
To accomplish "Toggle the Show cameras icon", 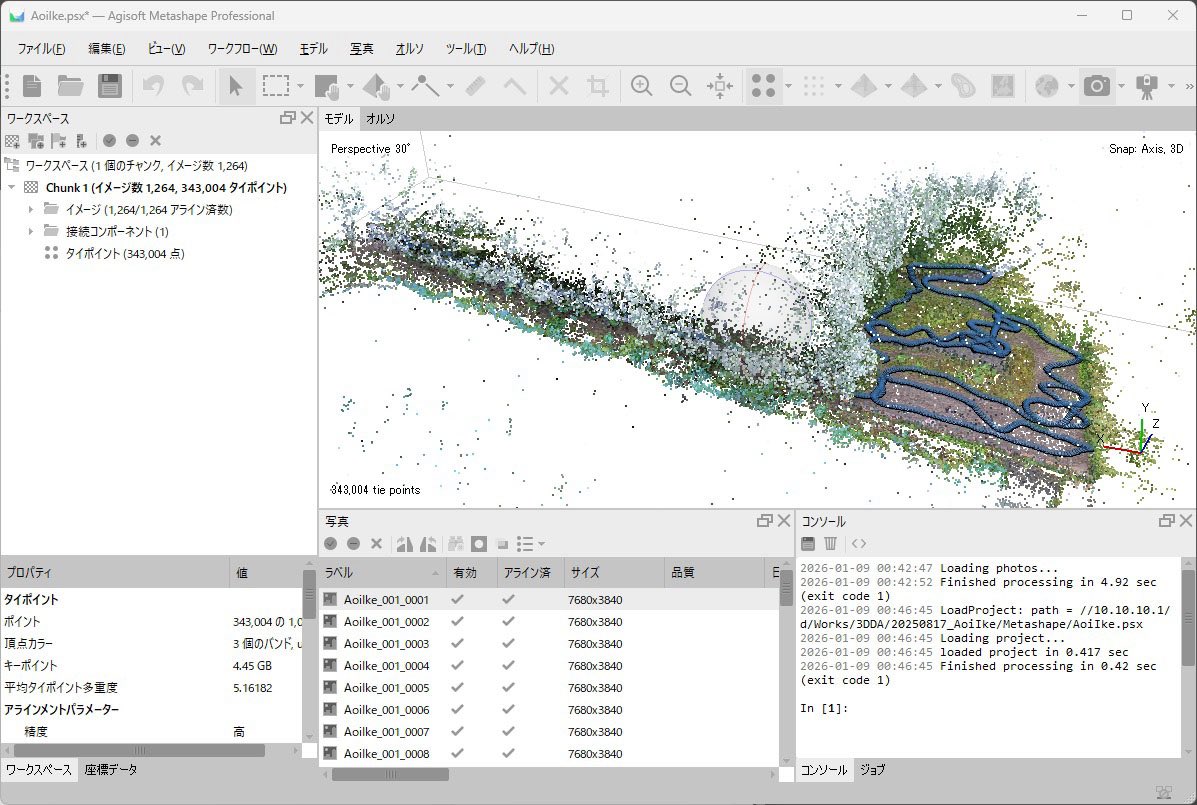I will tap(1097, 85).
